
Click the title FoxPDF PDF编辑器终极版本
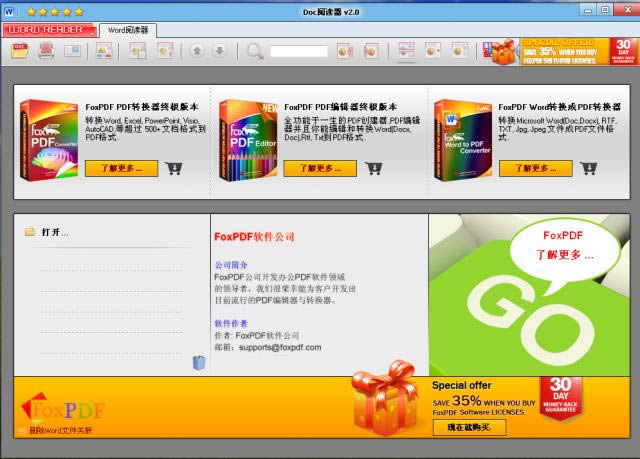click(340, 107)
